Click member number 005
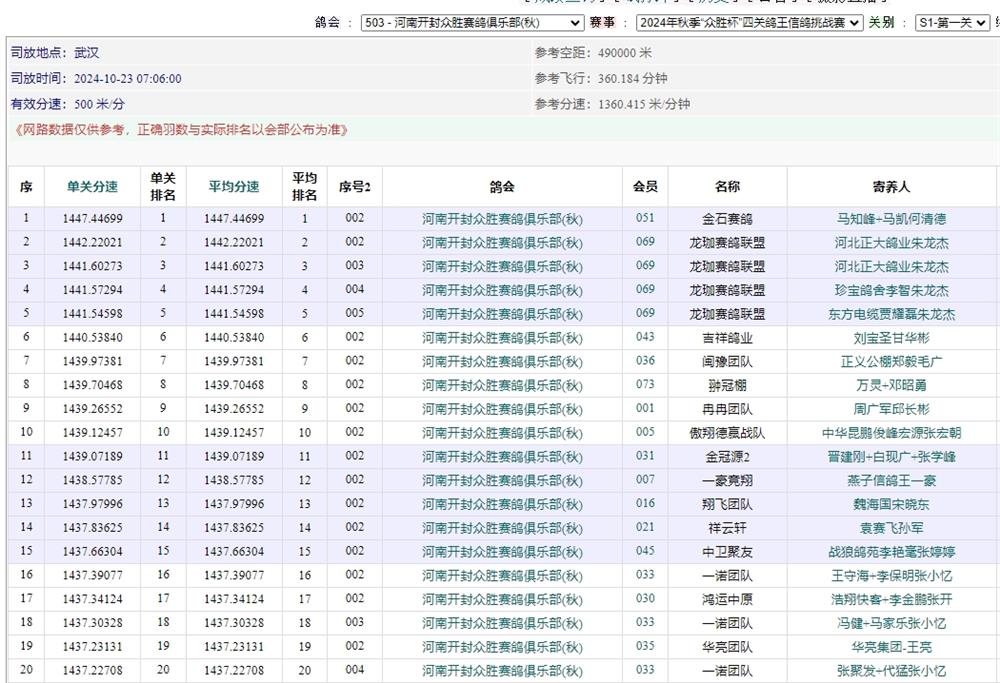The width and height of the screenshot is (1000, 683). (x=645, y=432)
